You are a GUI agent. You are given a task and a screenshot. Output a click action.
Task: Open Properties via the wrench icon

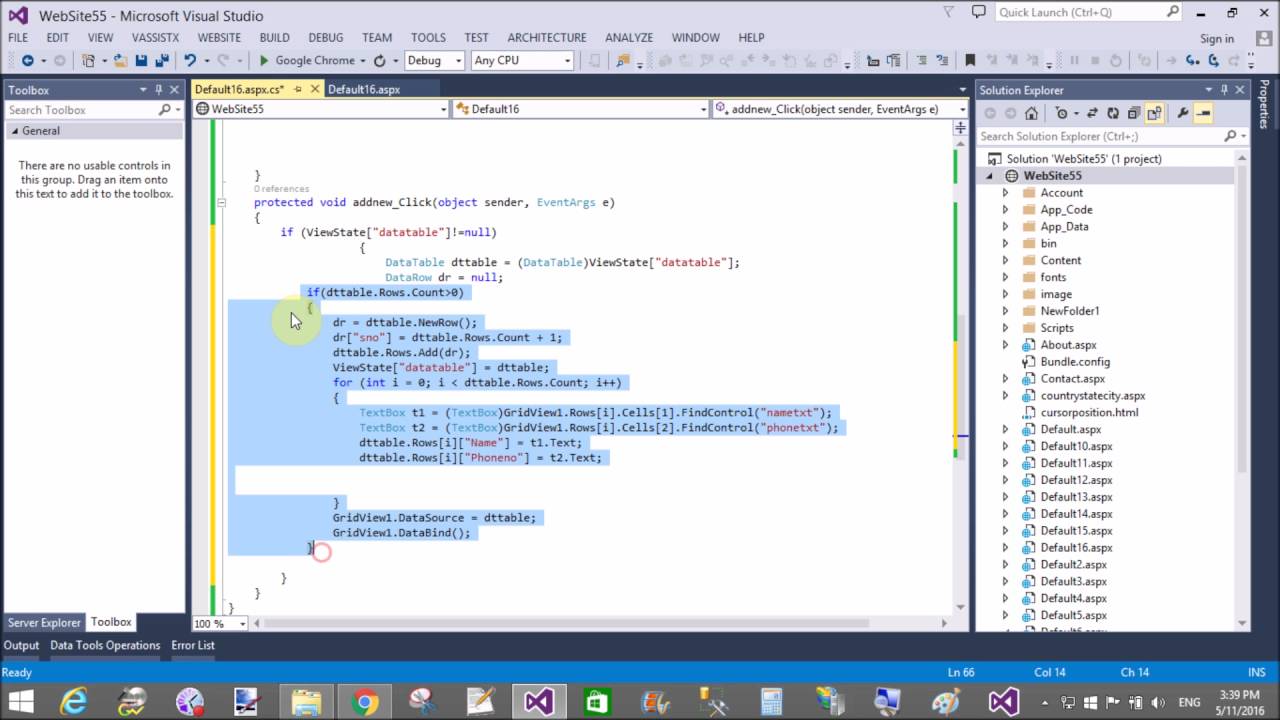(1182, 113)
